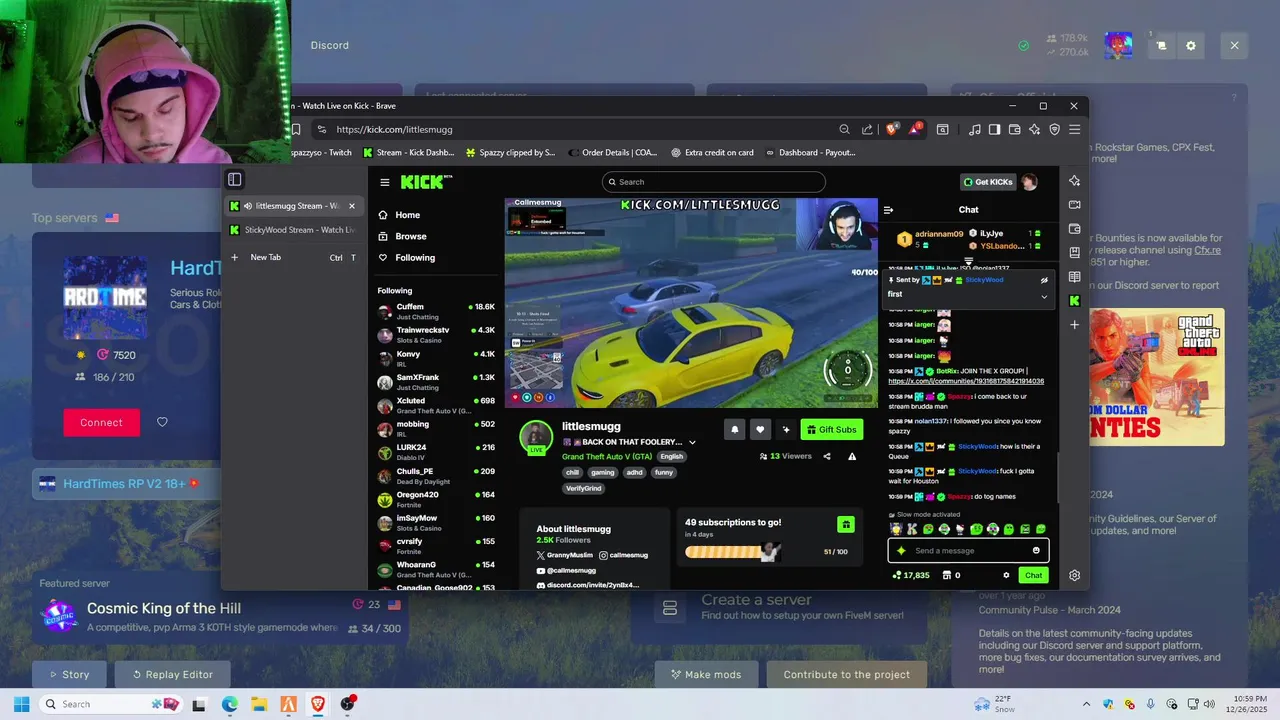This screenshot has height=720, width=1280.
Task: Click the share page icon in address bar
Action: click(867, 129)
